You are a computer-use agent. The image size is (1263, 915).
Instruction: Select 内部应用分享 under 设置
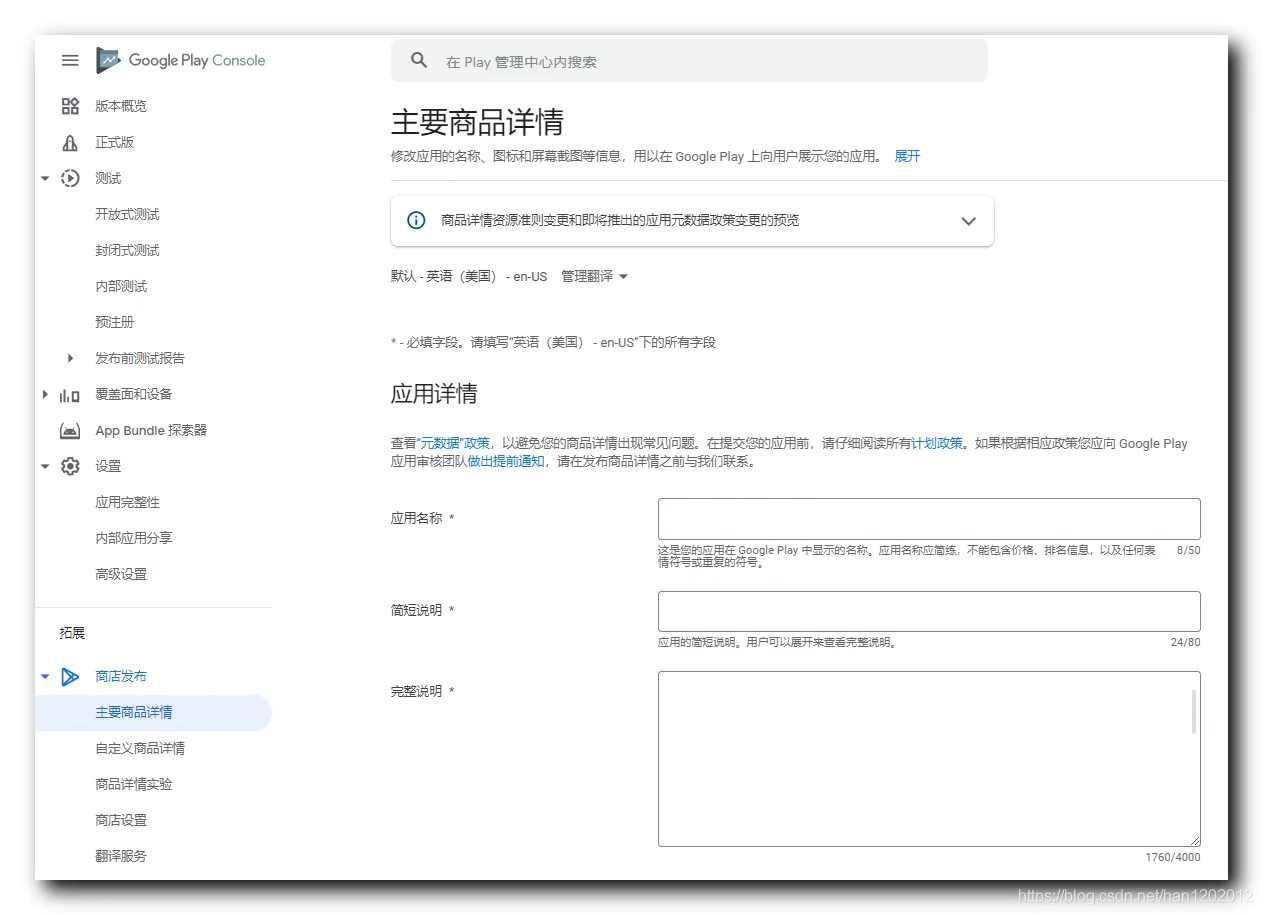coord(134,538)
